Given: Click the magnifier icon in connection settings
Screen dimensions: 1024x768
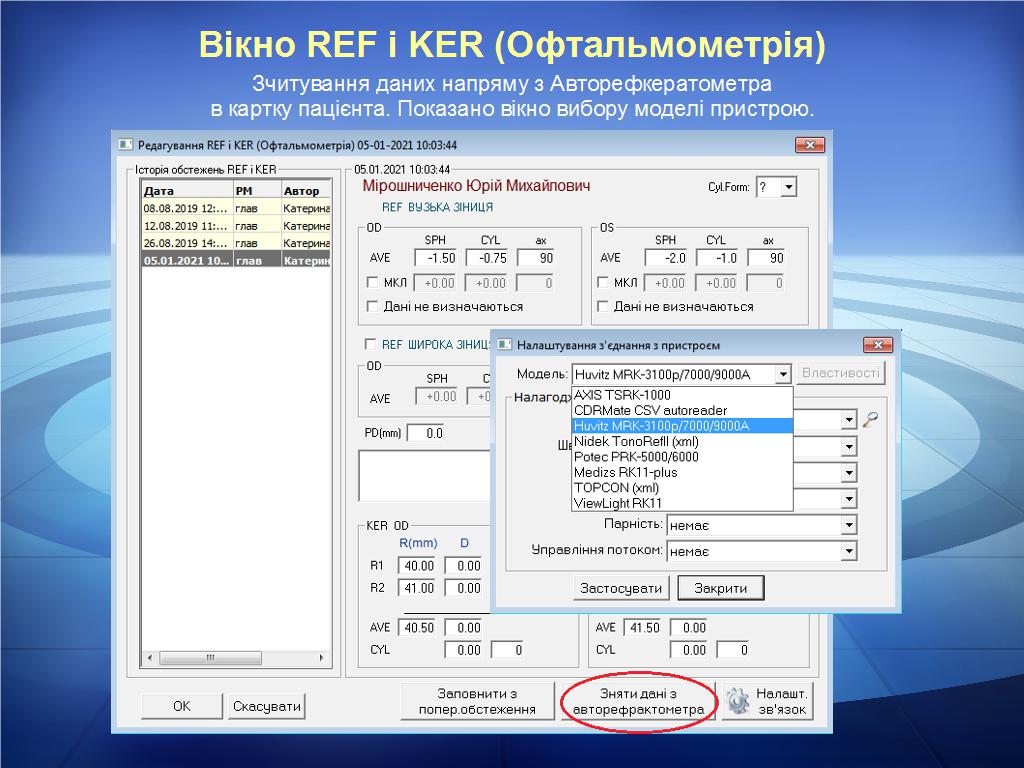Looking at the screenshot, I should 873,420.
